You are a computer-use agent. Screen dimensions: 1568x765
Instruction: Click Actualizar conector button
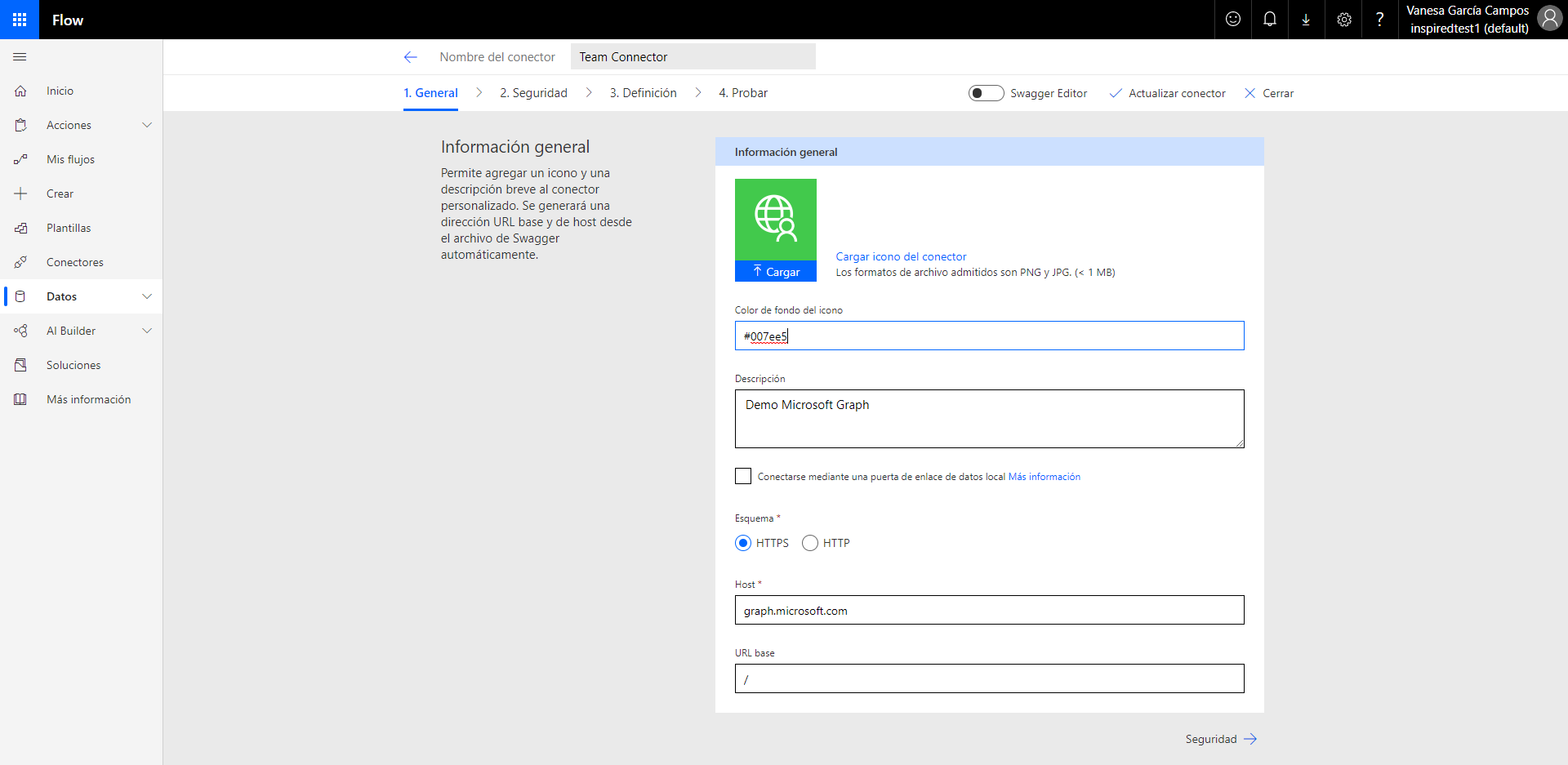click(1168, 93)
